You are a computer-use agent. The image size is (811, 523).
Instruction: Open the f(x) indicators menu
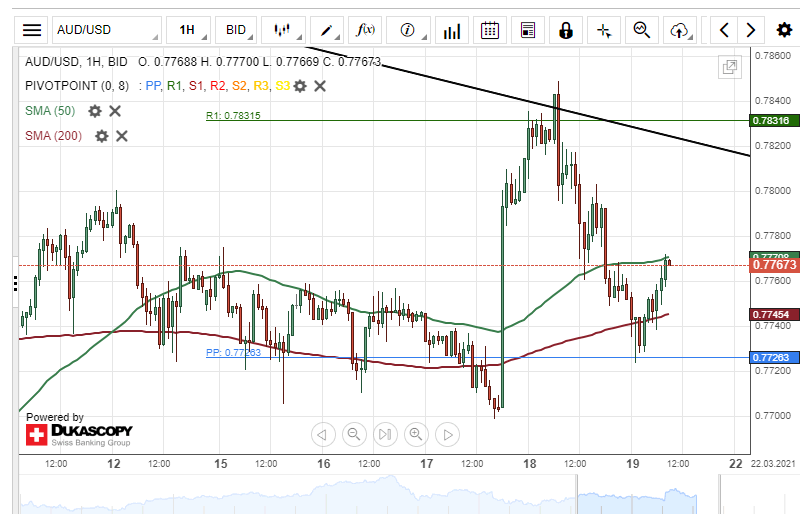[x=365, y=30]
